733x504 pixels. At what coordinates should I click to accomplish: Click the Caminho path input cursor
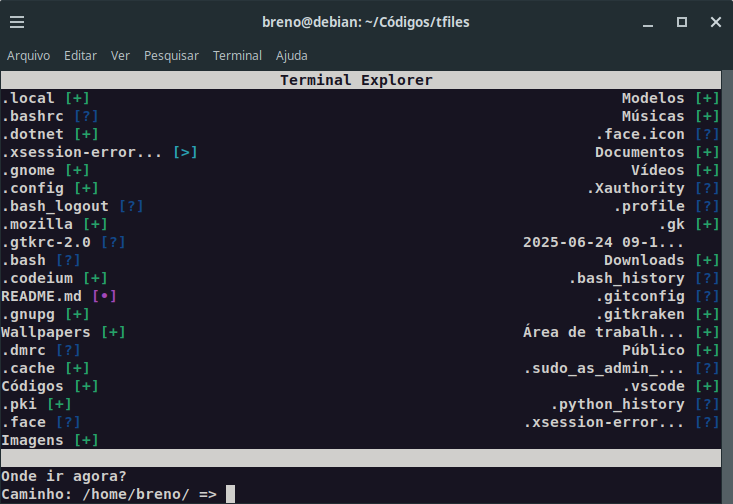pos(230,494)
